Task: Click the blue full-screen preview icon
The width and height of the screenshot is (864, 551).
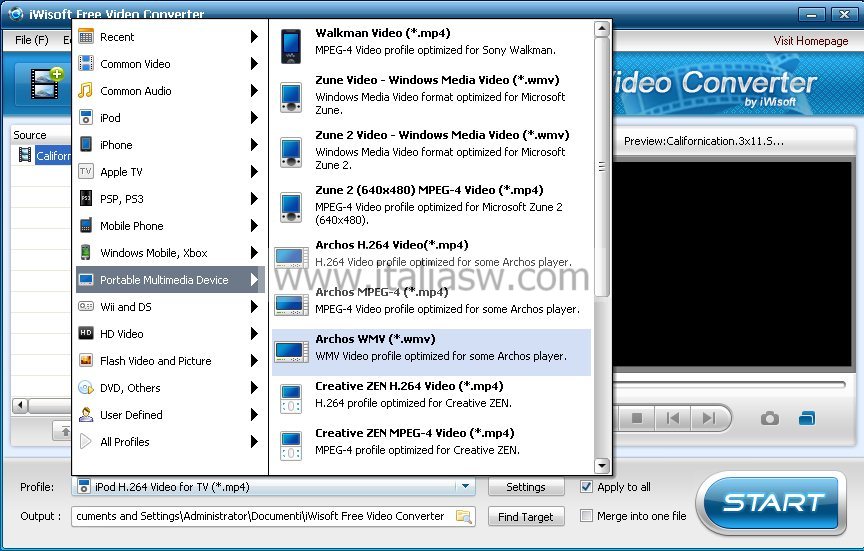Action: point(807,419)
